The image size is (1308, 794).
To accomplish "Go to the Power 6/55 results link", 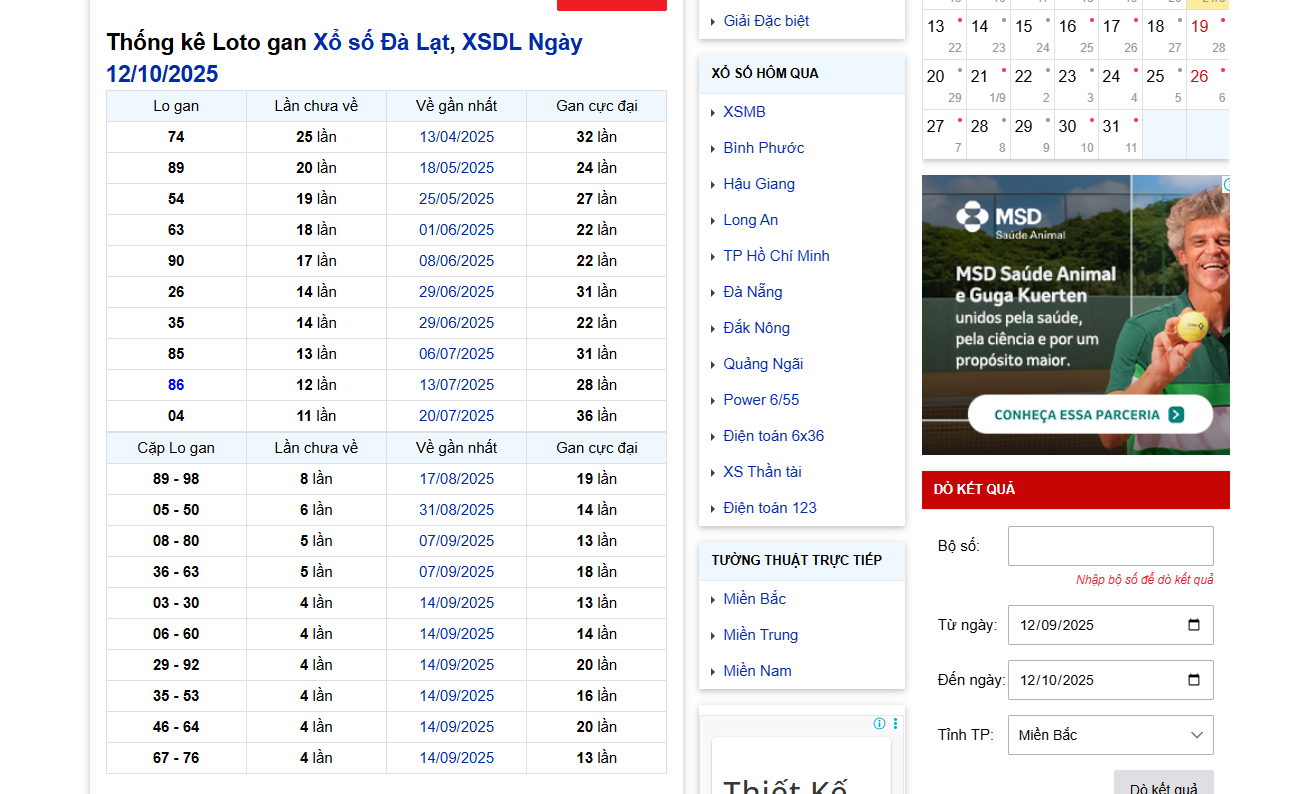I will tap(761, 400).
